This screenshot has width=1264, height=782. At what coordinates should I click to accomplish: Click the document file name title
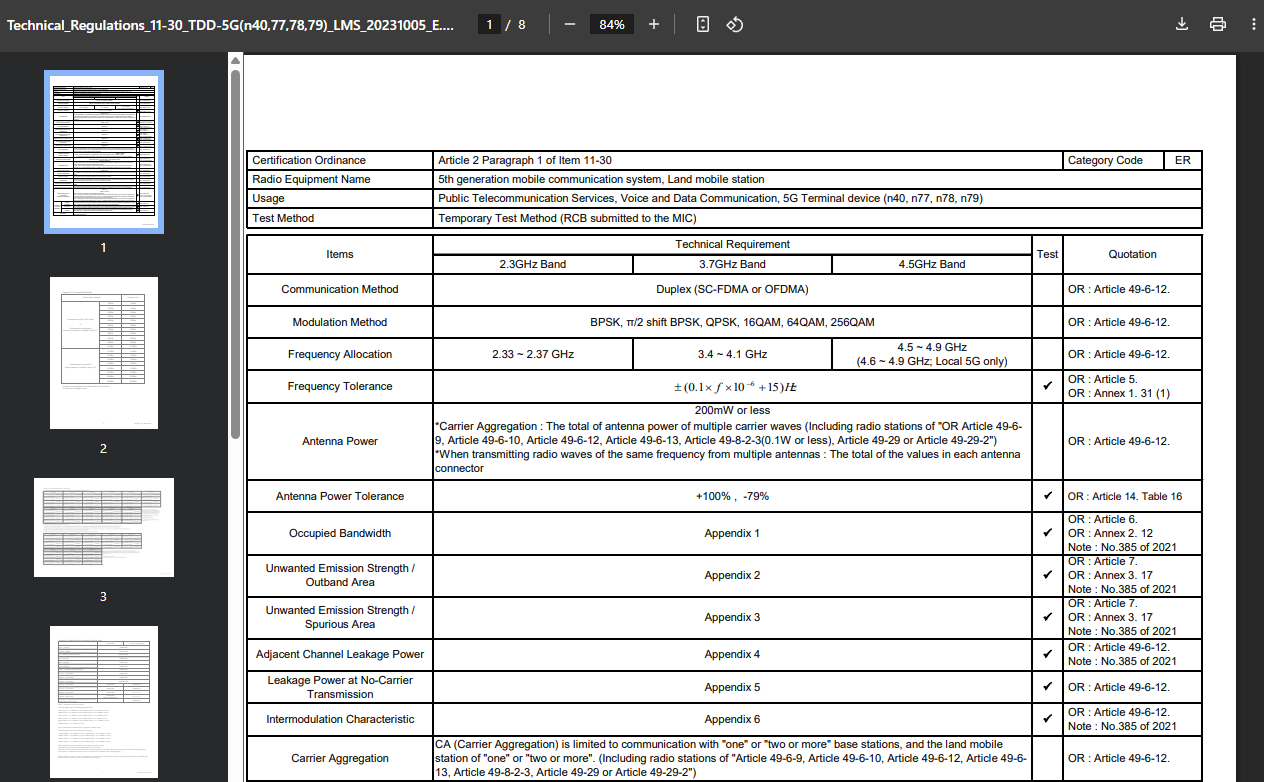(x=230, y=25)
